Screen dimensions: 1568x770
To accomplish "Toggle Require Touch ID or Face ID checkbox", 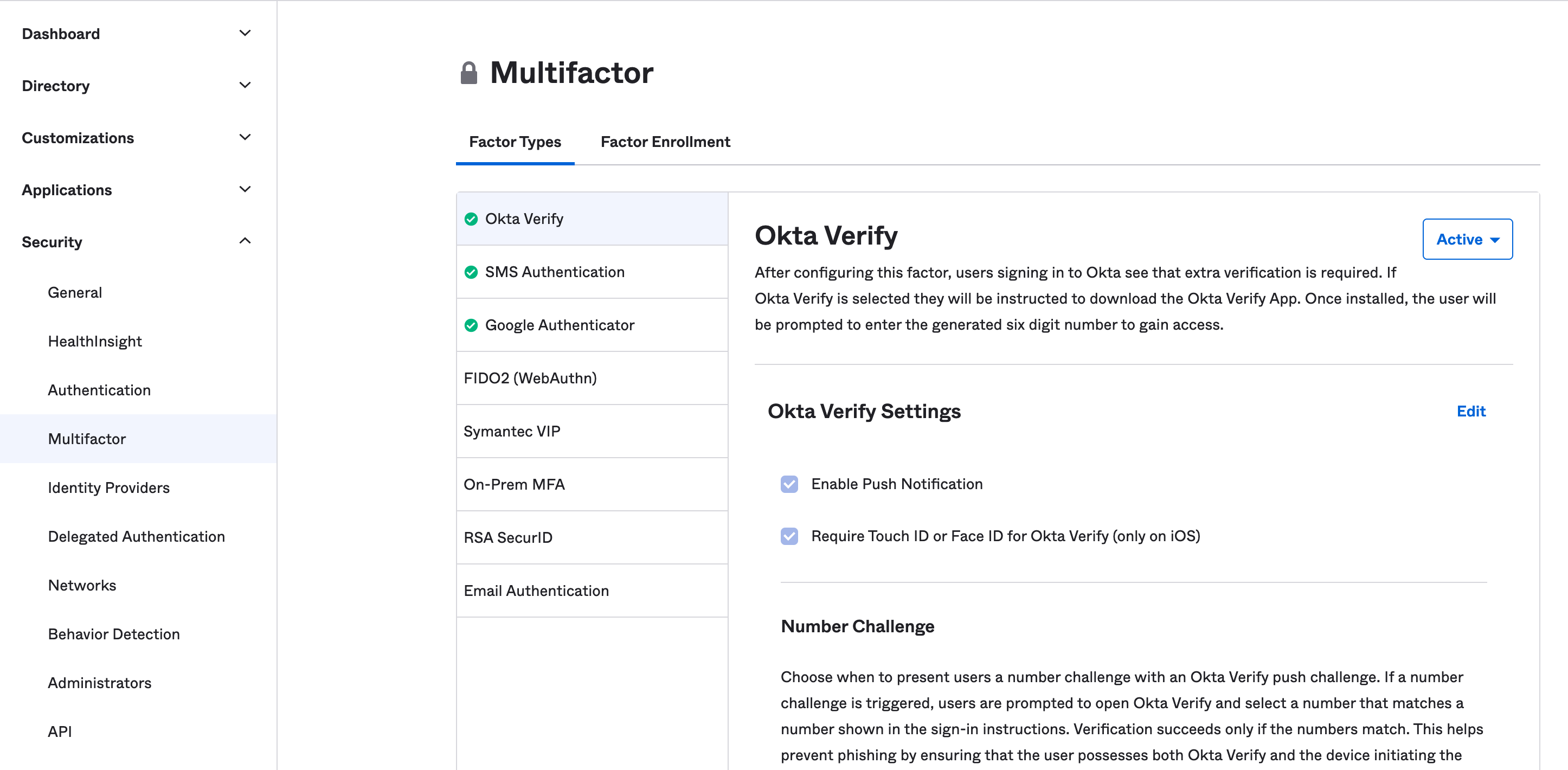I will [x=789, y=536].
